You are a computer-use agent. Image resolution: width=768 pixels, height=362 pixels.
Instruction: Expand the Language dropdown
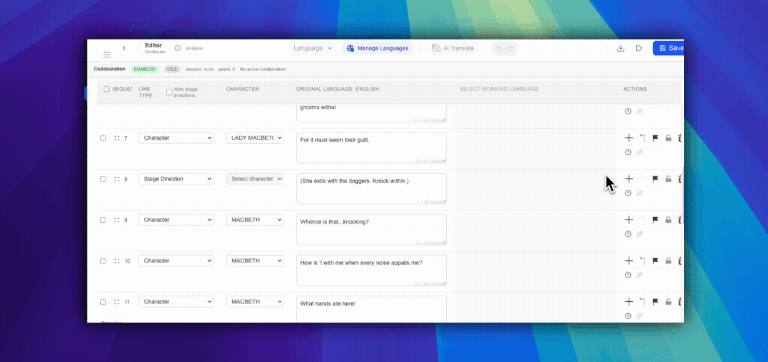click(313, 48)
